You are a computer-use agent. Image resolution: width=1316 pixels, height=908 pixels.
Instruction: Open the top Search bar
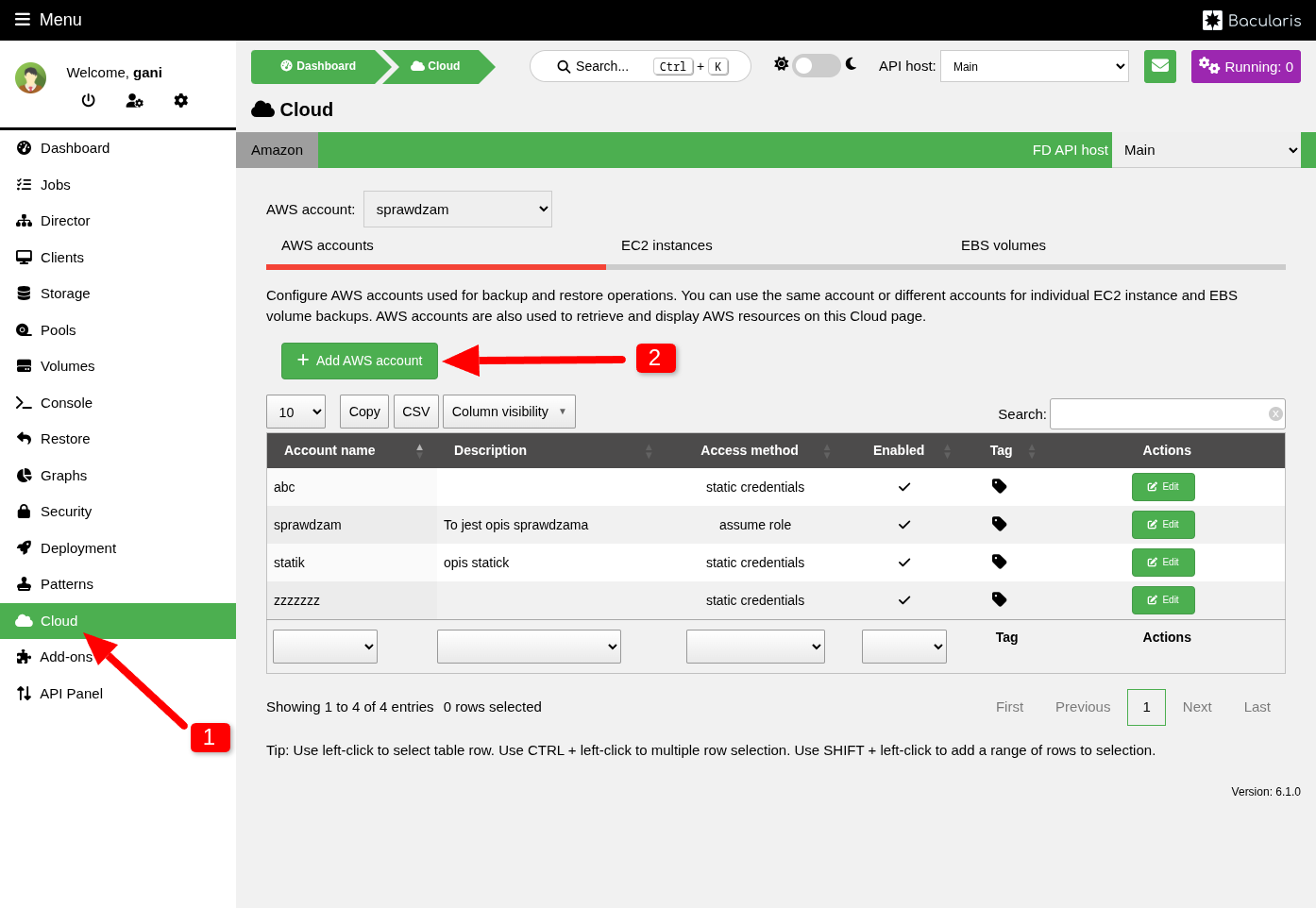pyautogui.click(x=640, y=66)
